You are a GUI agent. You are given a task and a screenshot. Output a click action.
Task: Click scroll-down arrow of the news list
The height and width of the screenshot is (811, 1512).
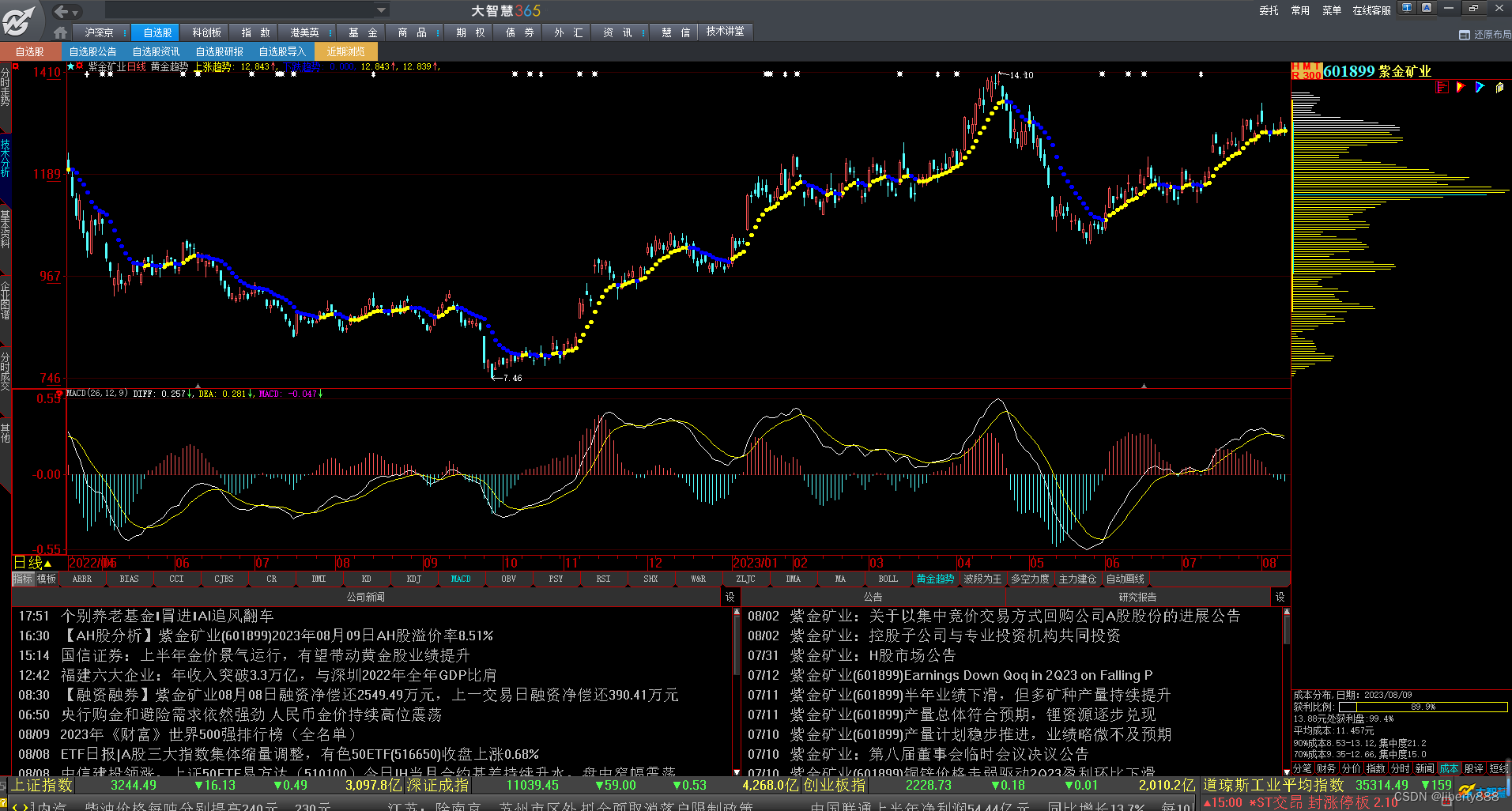click(737, 771)
